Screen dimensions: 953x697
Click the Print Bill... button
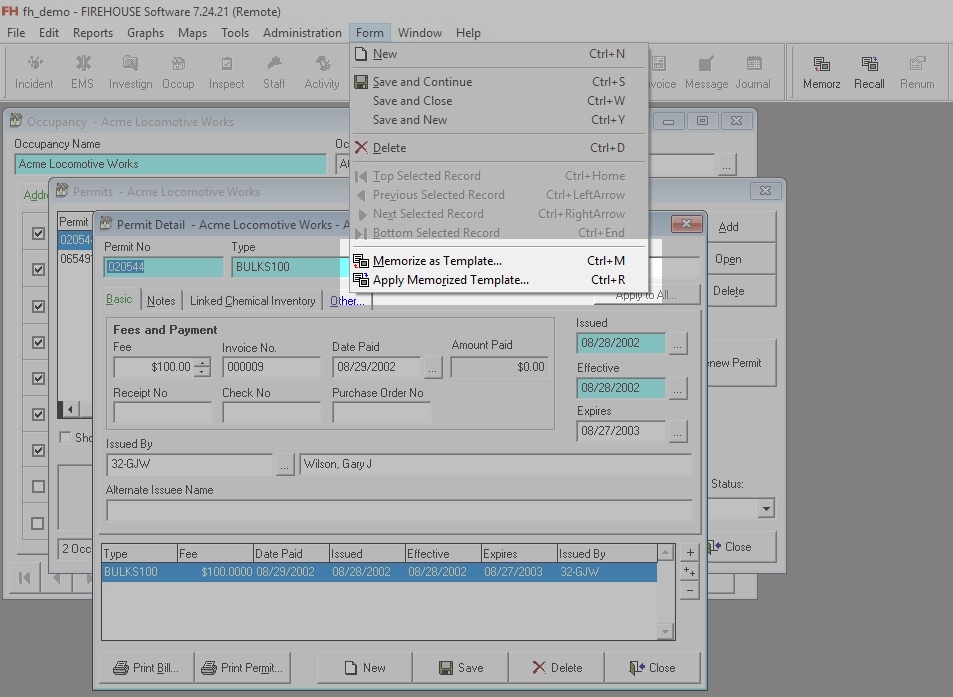click(146, 668)
